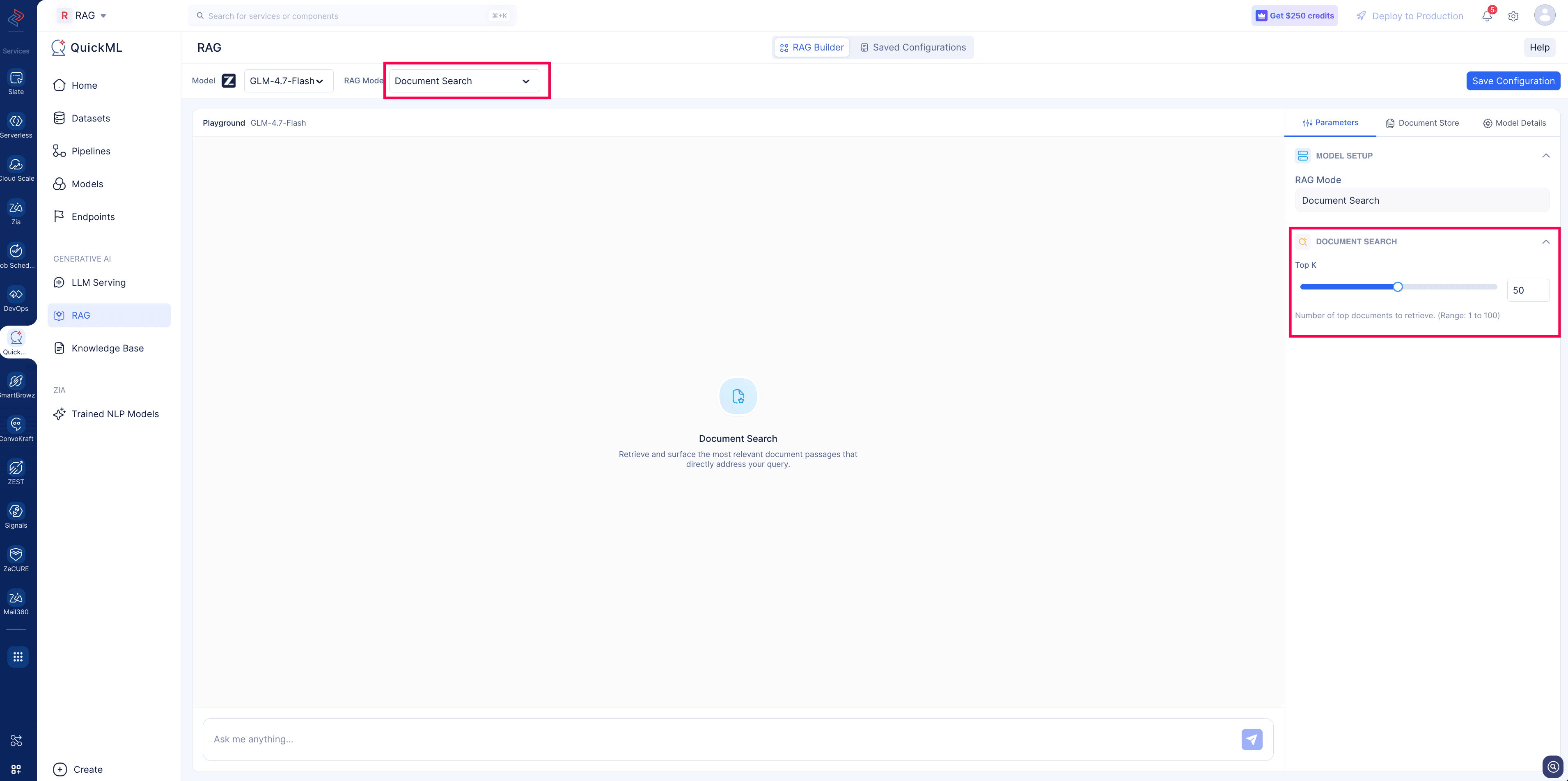This screenshot has height=781, width=1568.
Task: Collapse the Model Setup section
Action: 1546,156
